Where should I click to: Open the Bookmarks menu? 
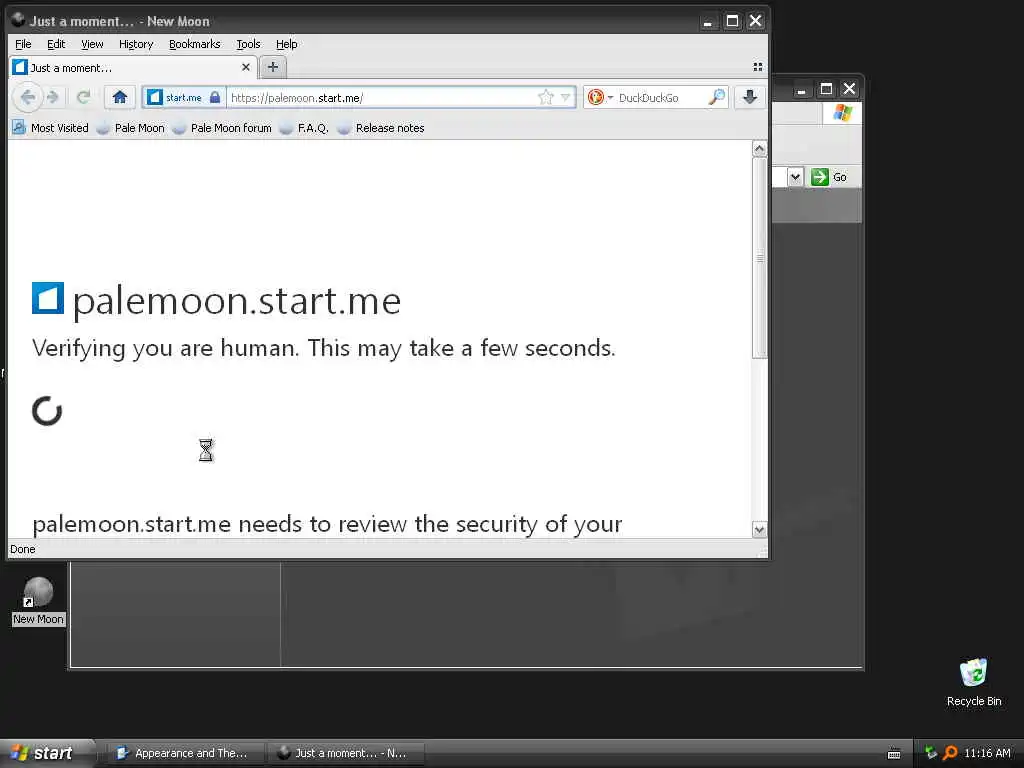point(195,44)
